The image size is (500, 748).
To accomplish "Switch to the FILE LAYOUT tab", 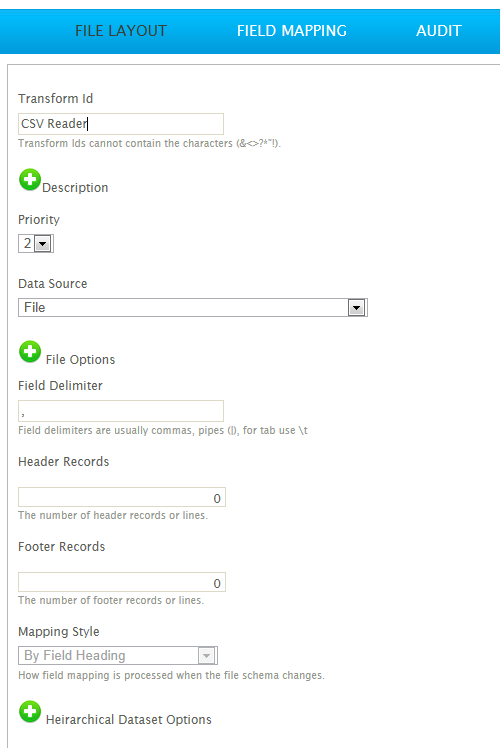I will 121,31.
